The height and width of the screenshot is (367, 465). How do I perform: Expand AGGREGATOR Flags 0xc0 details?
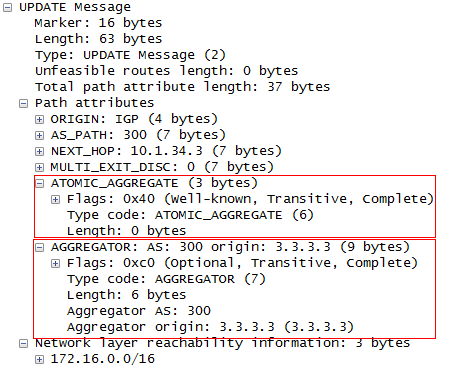55,264
